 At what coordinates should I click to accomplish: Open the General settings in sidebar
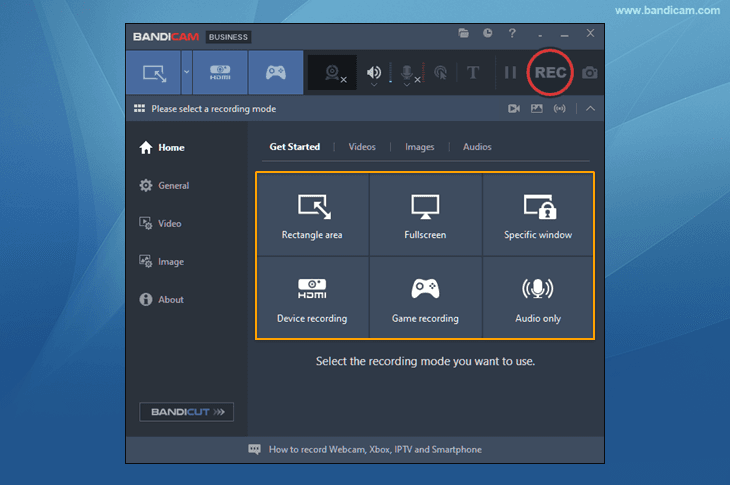tap(172, 186)
